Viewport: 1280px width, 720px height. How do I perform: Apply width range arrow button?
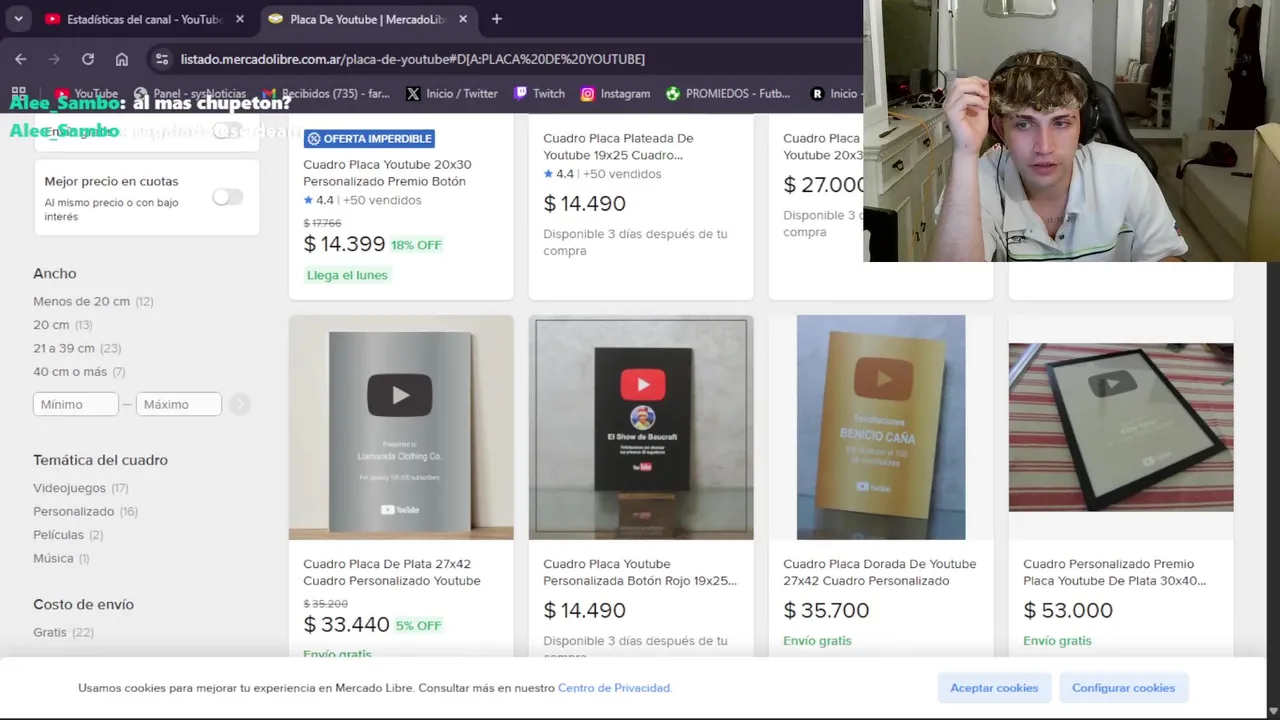pyautogui.click(x=239, y=404)
